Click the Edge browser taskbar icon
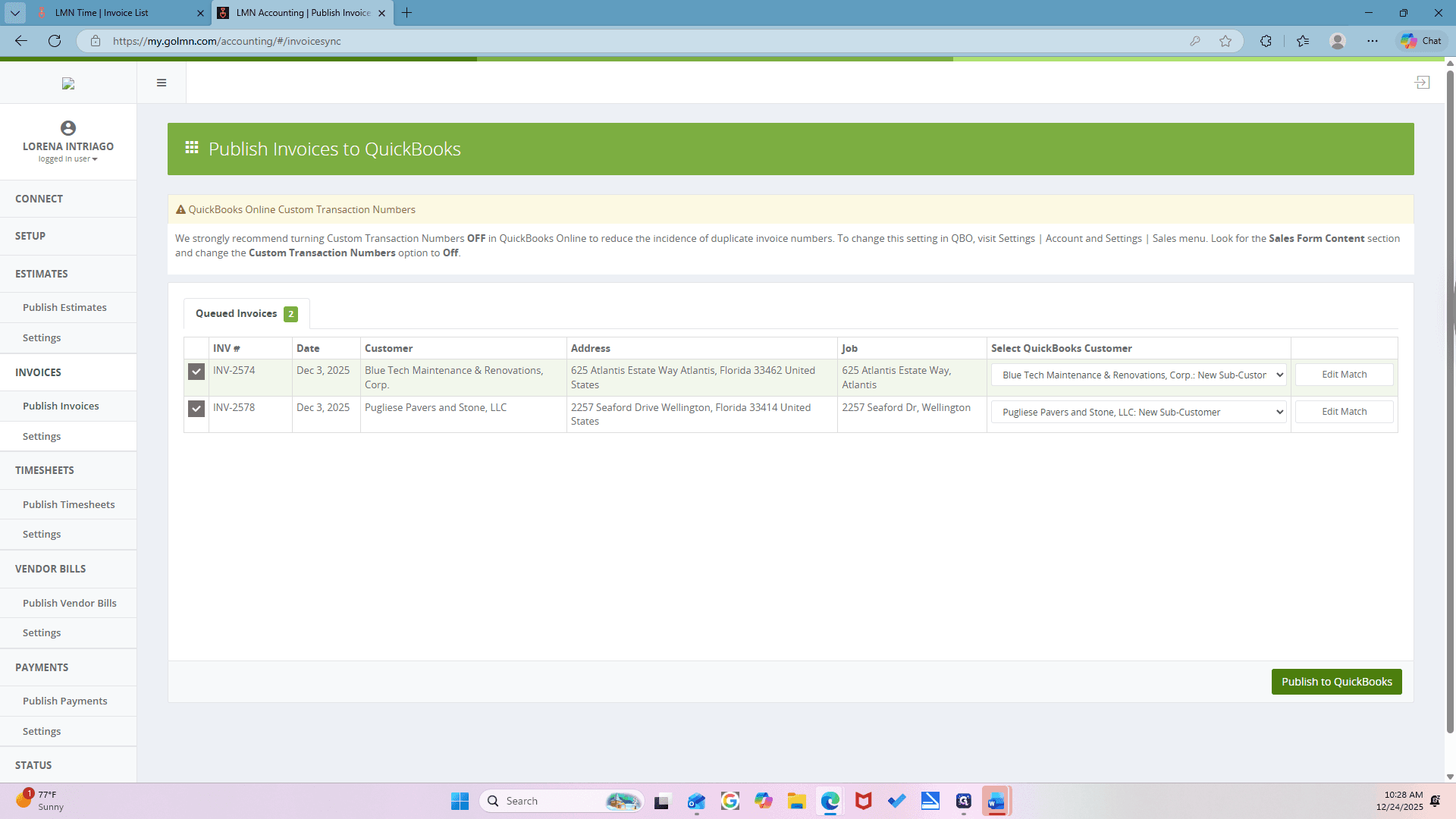This screenshot has width=1456, height=819. pos(830,801)
